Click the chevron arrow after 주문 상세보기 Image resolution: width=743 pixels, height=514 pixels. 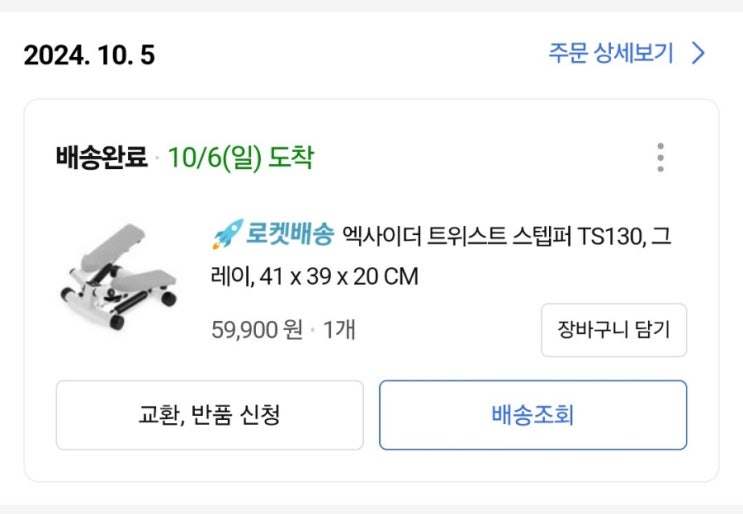tap(698, 53)
